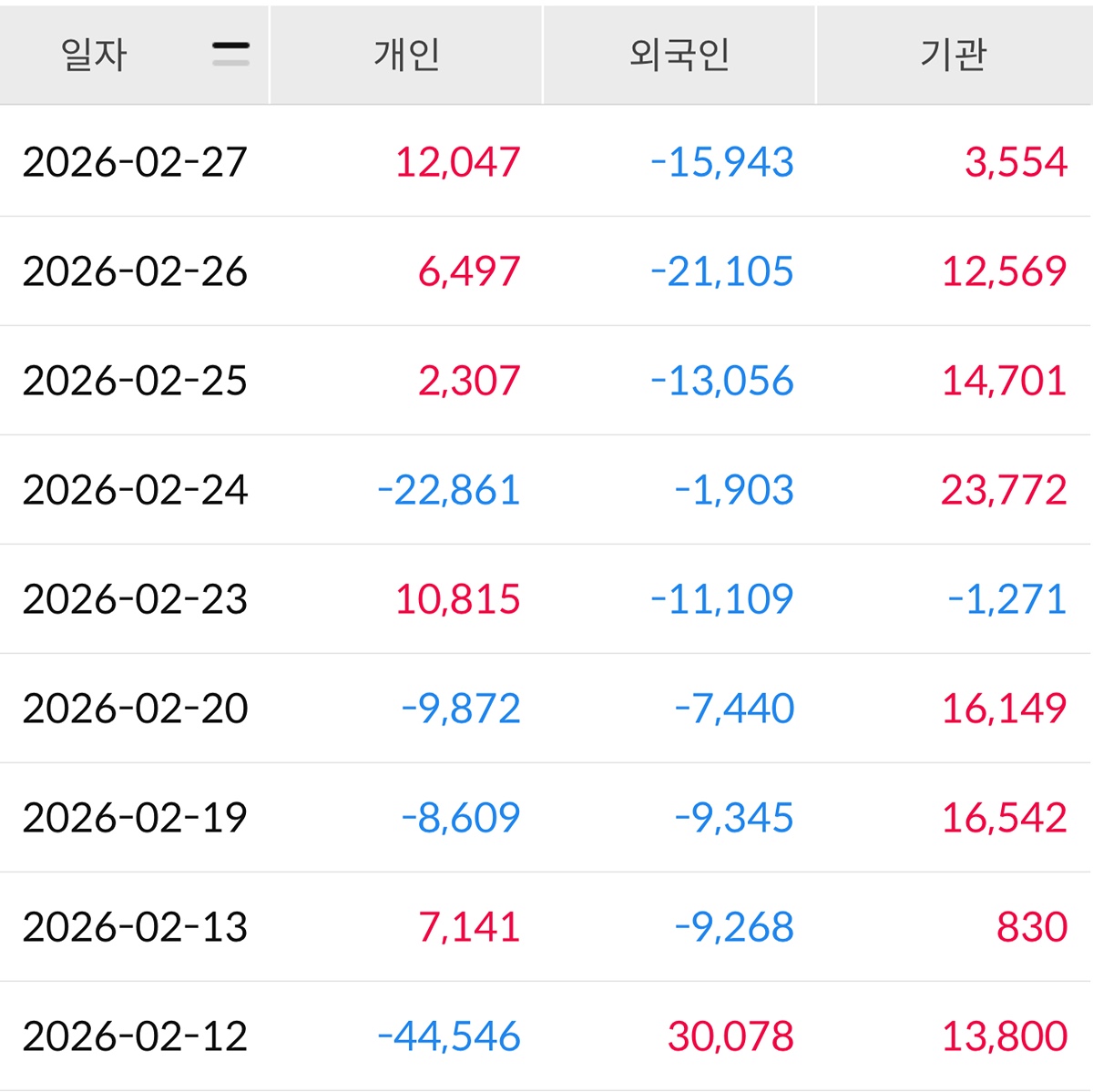Viewport: 1093px width, 1092px height.
Task: Click 개인 value -22,861
Action: pos(448,490)
